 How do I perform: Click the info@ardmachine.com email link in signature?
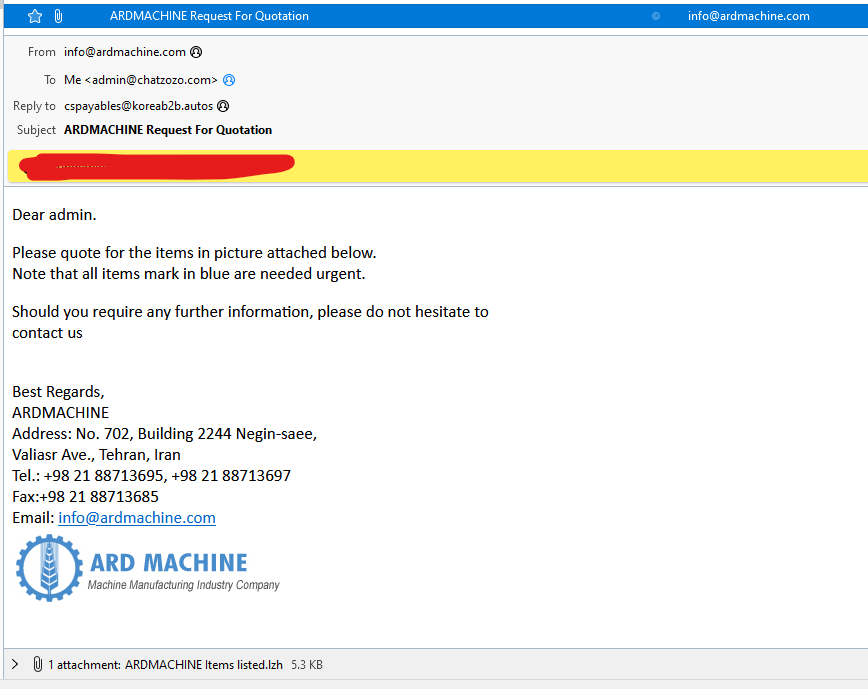click(x=137, y=518)
